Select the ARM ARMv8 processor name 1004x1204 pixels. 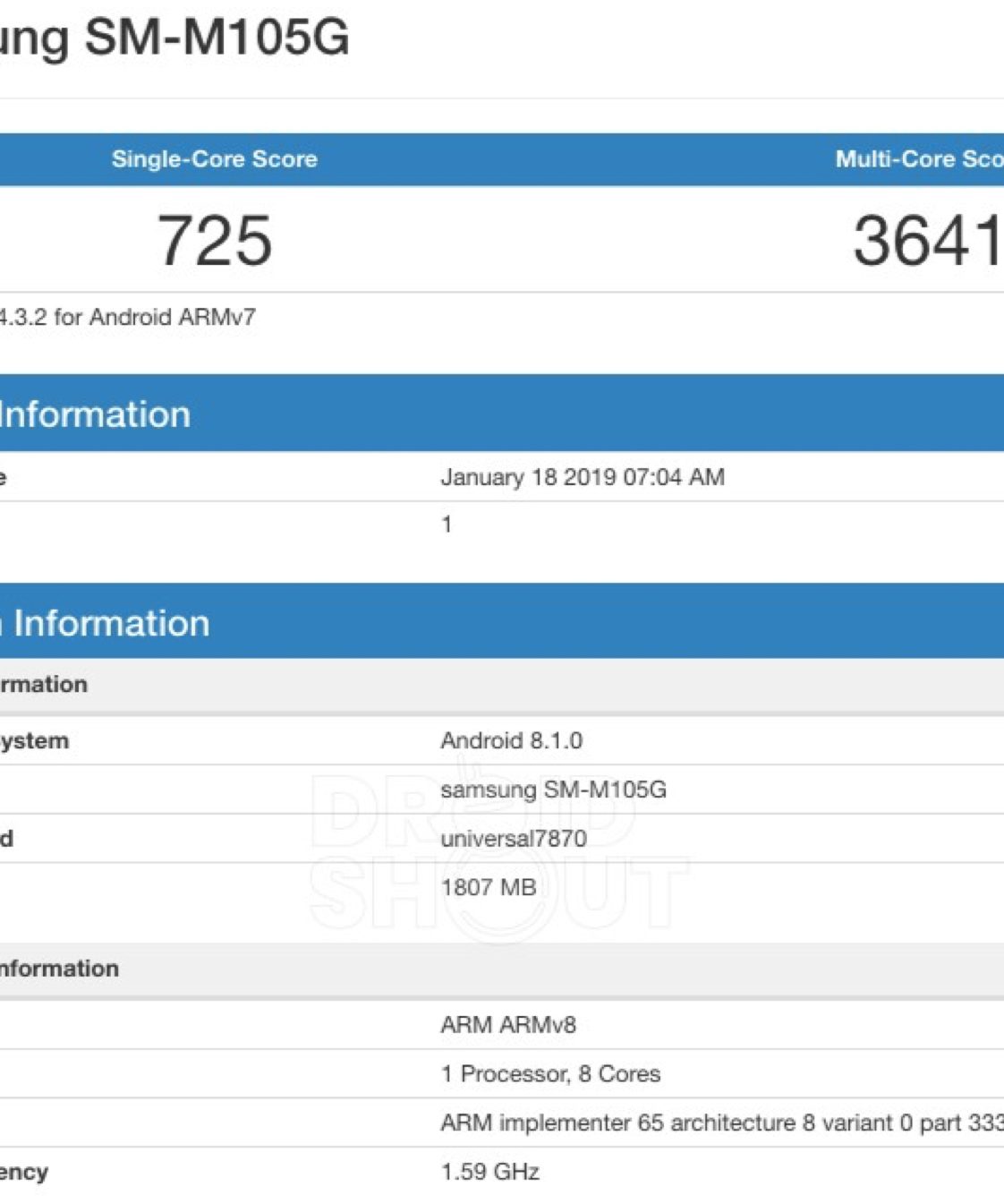(x=508, y=1025)
